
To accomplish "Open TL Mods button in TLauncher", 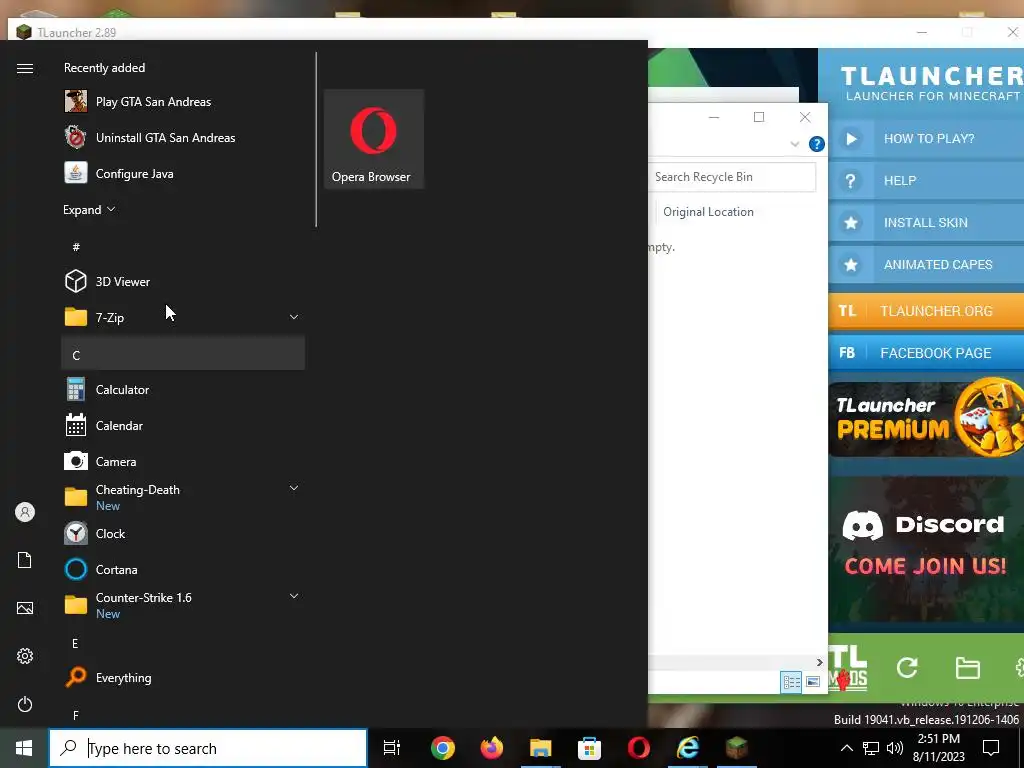I will pyautogui.click(x=848, y=667).
